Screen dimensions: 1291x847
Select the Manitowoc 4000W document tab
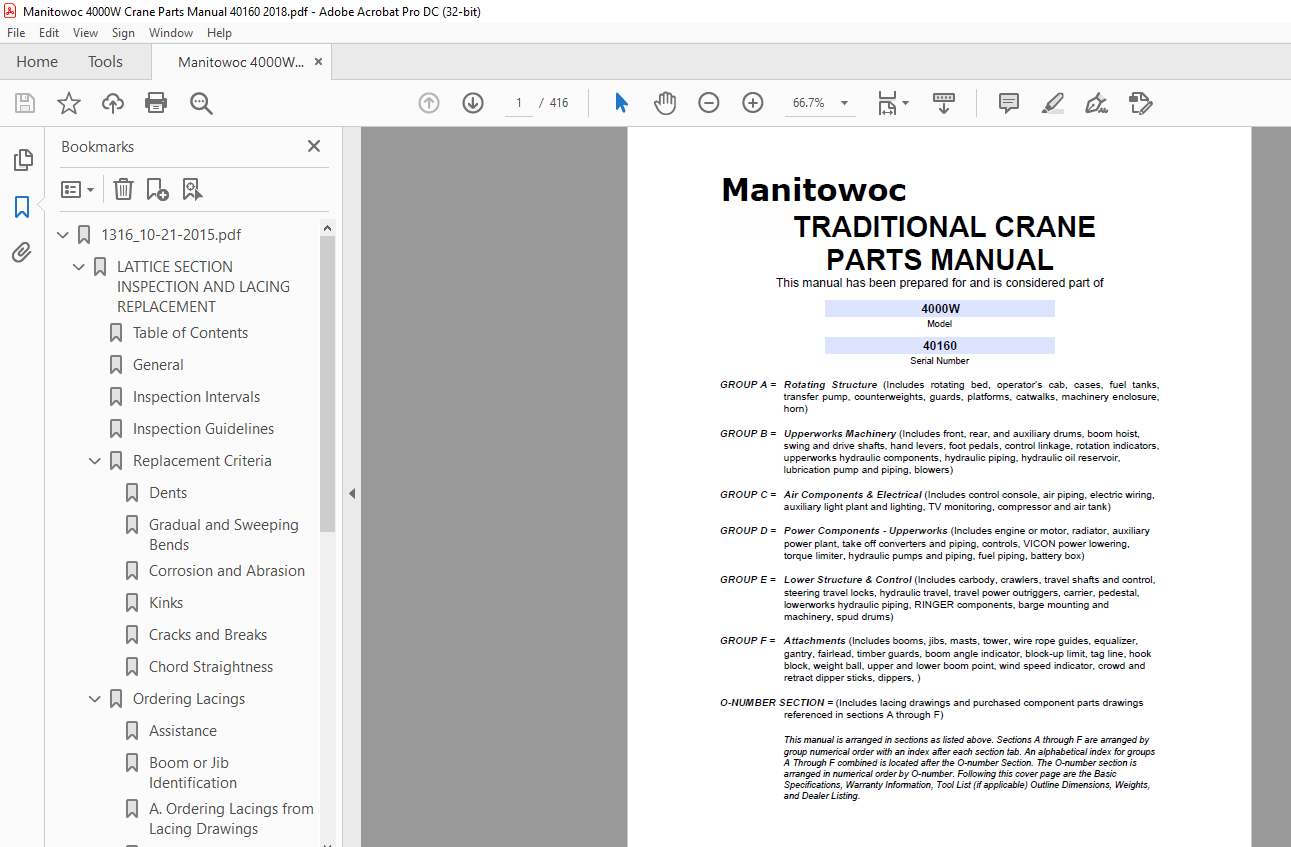[x=241, y=62]
